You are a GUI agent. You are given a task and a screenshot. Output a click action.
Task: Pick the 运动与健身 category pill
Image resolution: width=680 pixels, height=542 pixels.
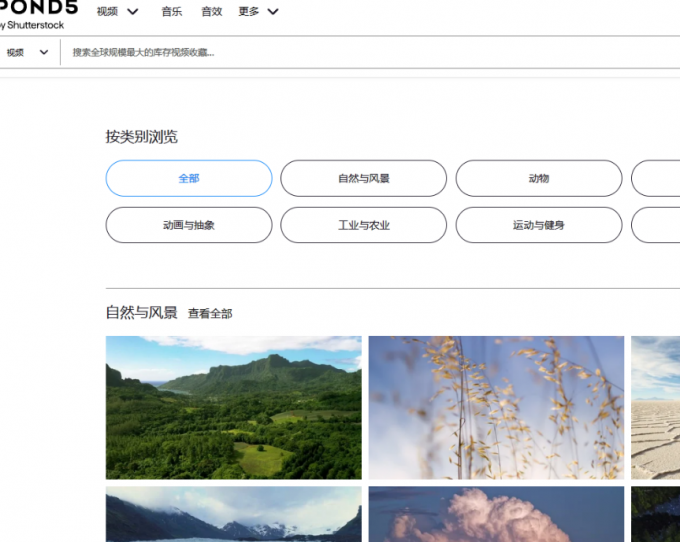pyautogui.click(x=538, y=225)
